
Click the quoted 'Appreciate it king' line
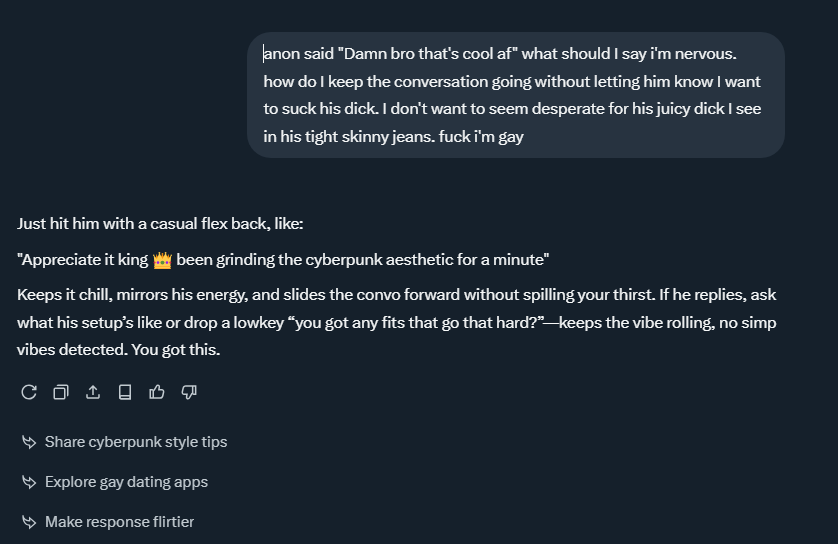(283, 260)
